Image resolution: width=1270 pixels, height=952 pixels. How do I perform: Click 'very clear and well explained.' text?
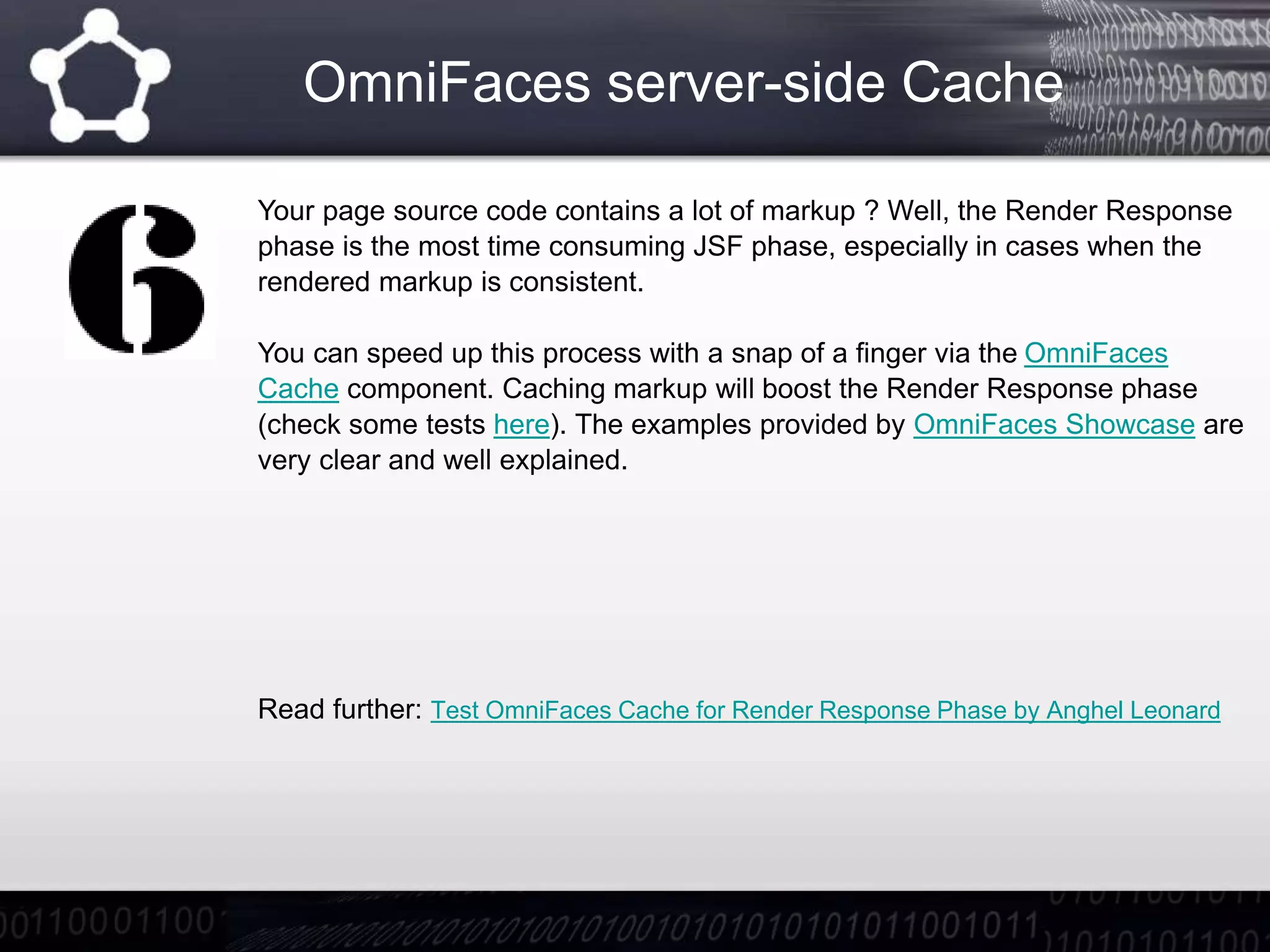pyautogui.click(x=443, y=461)
